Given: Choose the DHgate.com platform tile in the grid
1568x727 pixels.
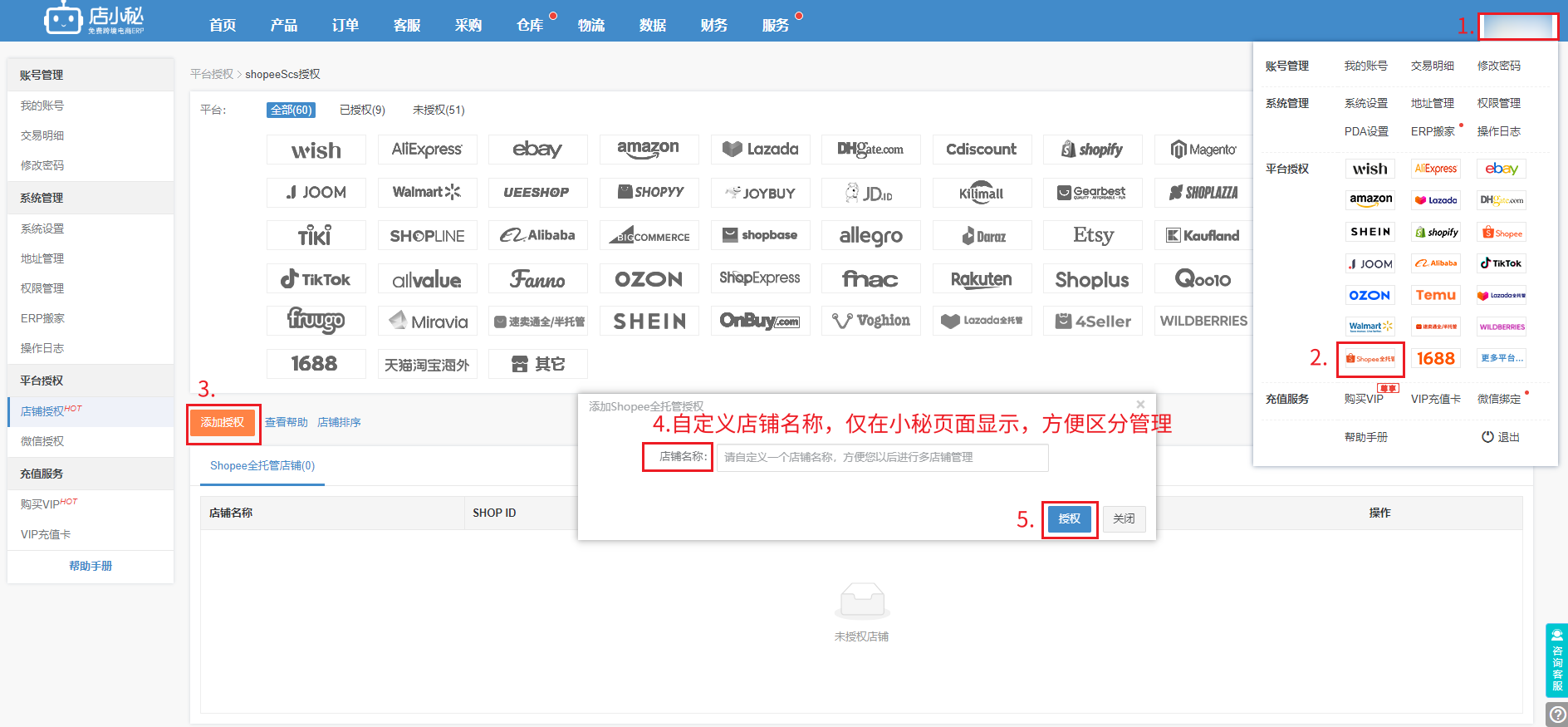Looking at the screenshot, I should tap(870, 150).
